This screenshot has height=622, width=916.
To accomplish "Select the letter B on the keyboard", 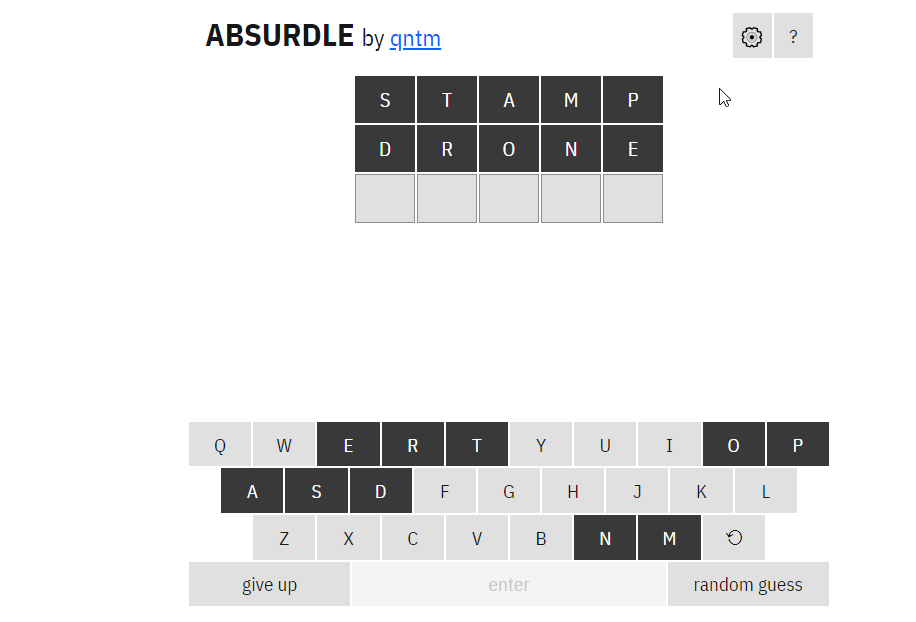I will click(541, 537).
